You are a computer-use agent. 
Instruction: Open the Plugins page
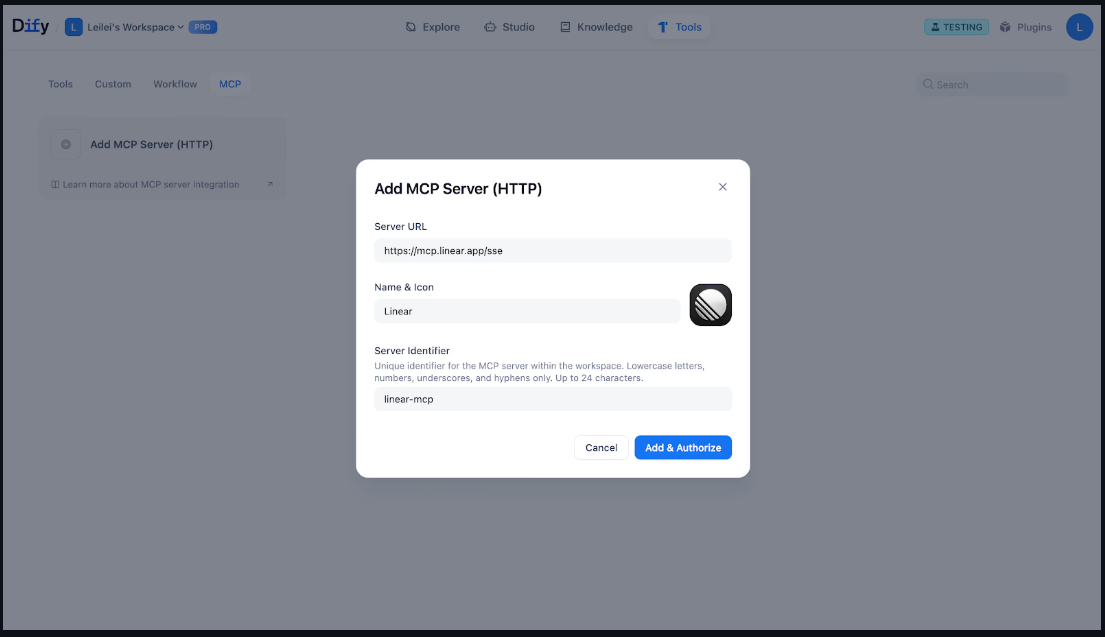1025,27
